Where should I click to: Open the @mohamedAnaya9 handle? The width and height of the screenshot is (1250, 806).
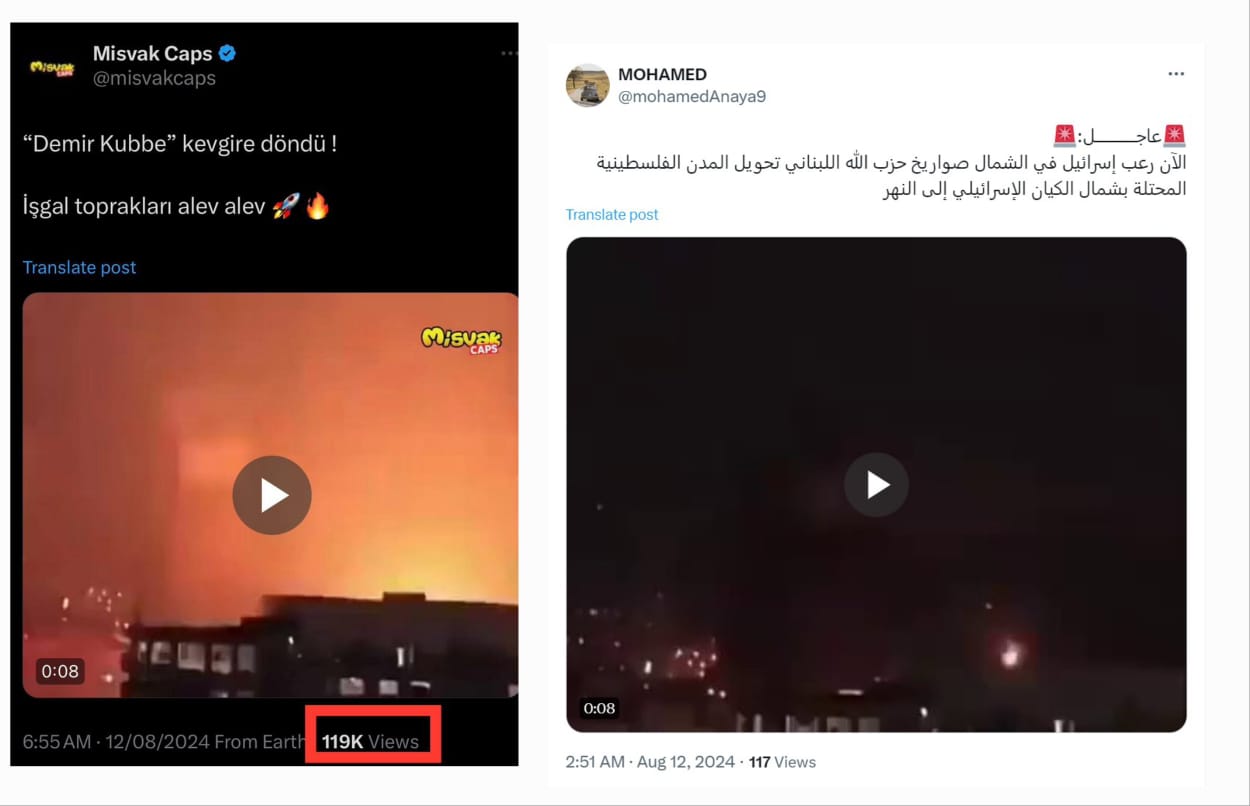(x=692, y=96)
